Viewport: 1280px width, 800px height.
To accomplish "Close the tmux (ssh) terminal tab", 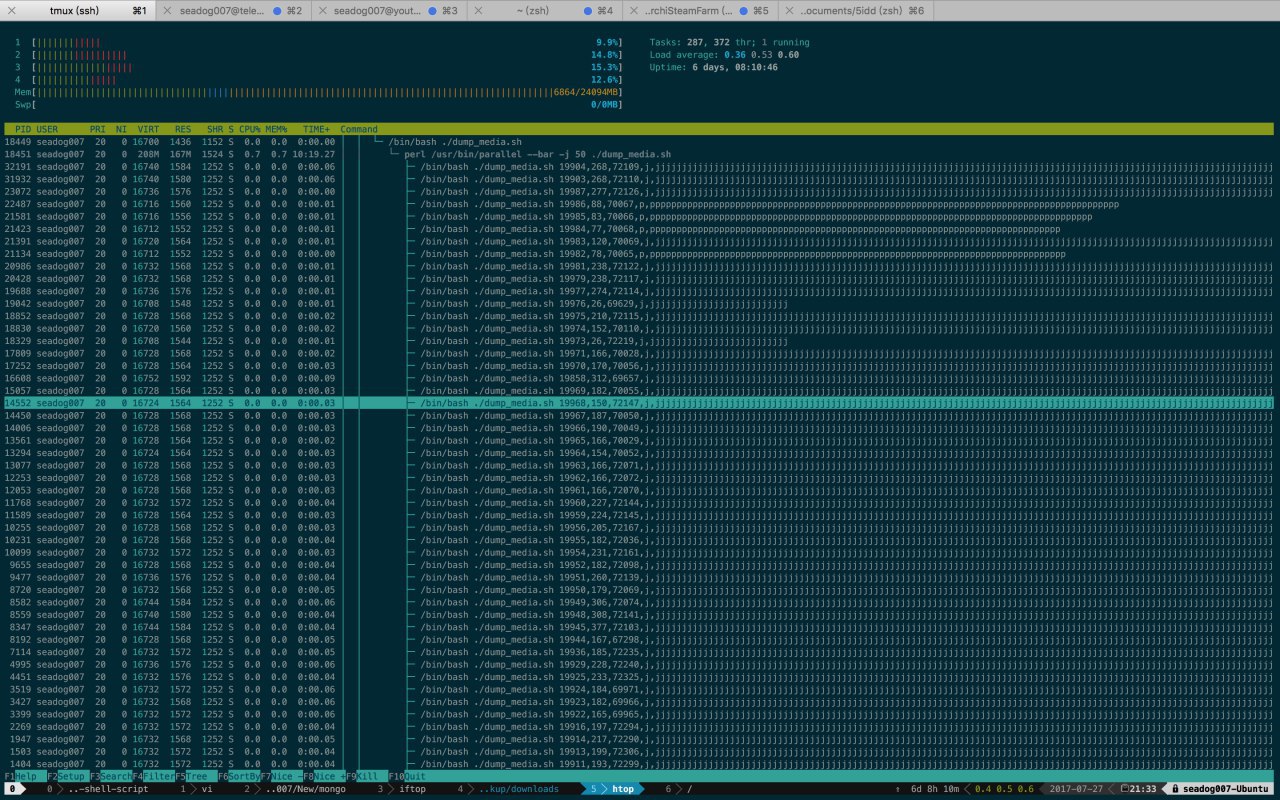I will tap(10, 10).
